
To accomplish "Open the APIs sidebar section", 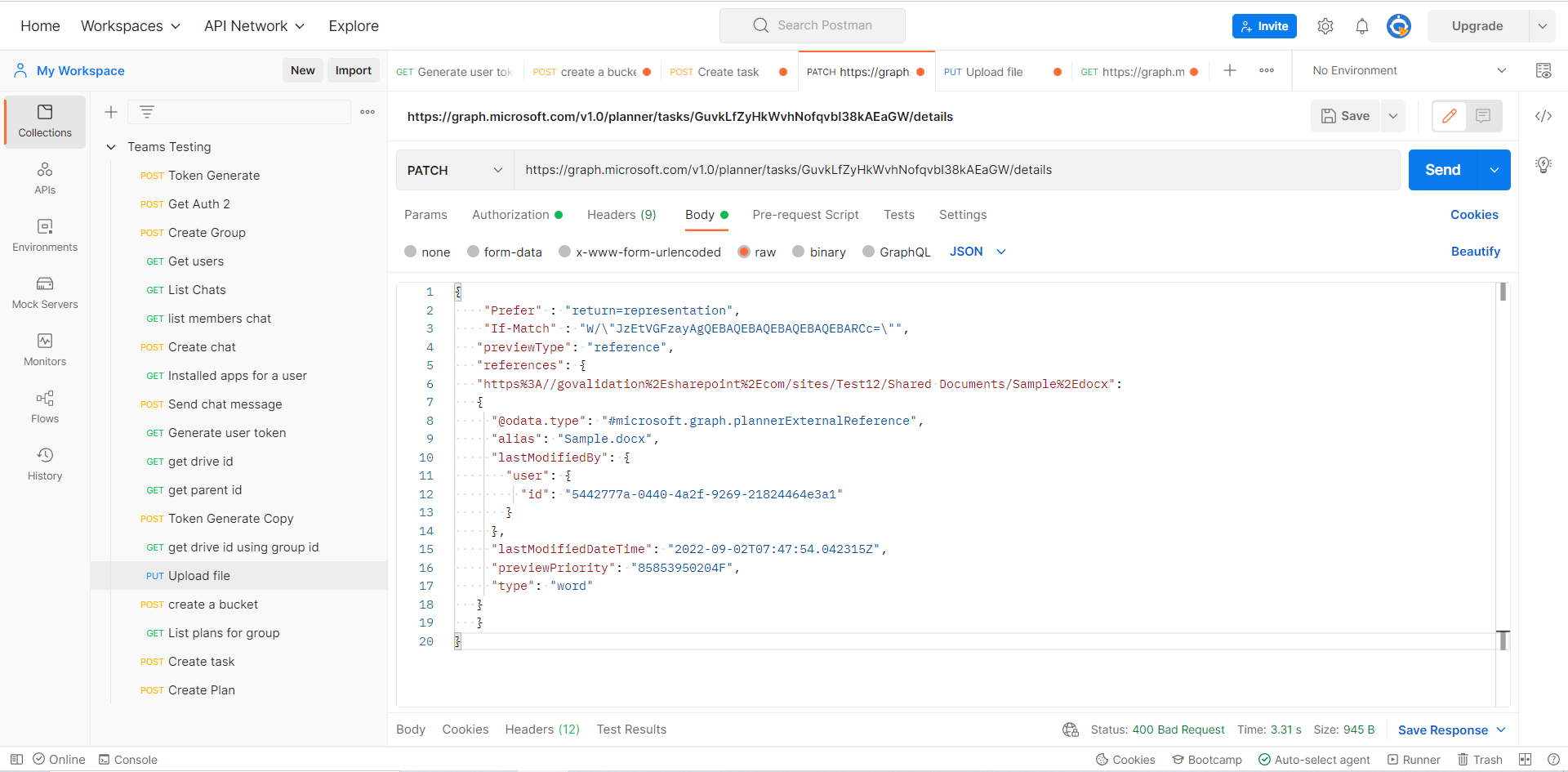I will point(45,178).
